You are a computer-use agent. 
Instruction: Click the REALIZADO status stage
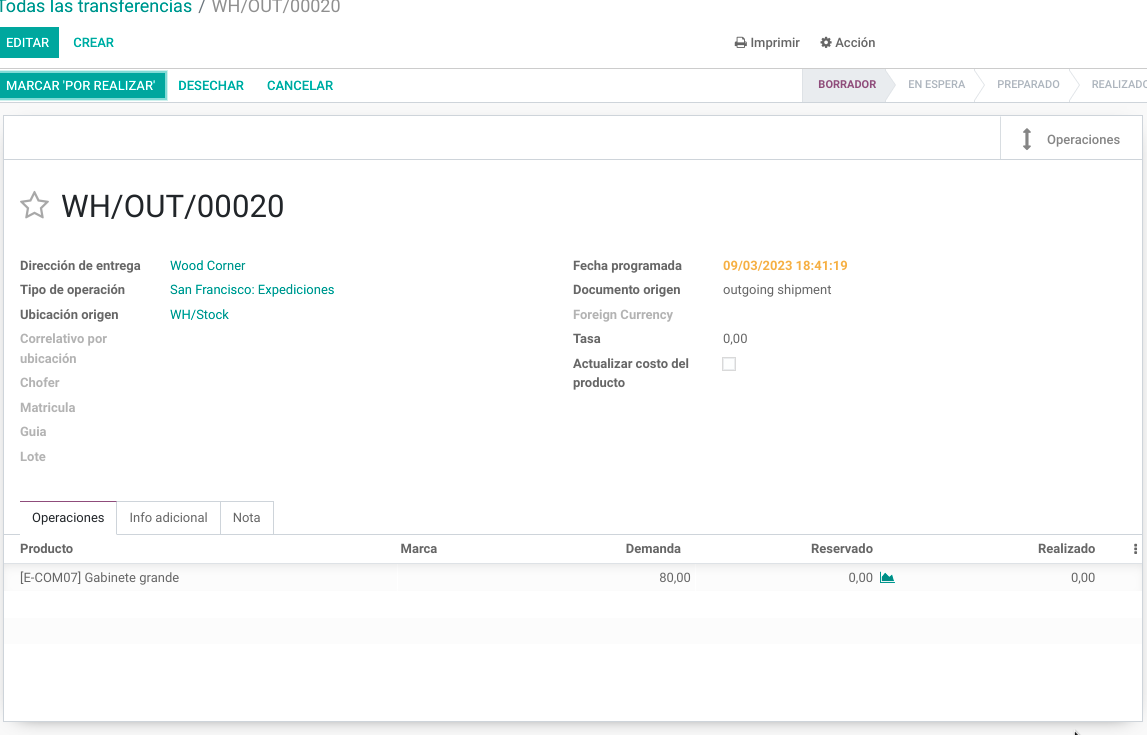tap(1118, 85)
